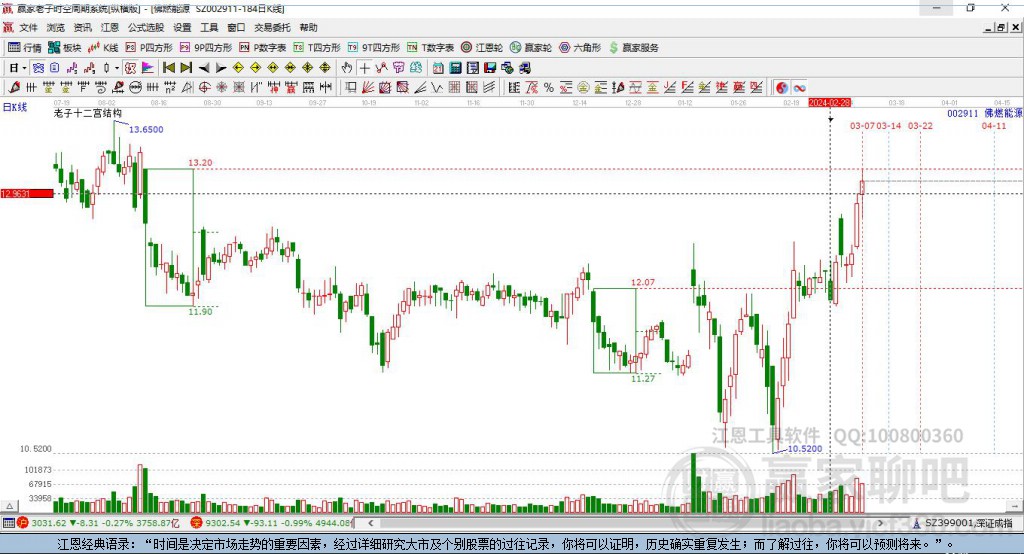Click the 03-07 forecast date marker

pyautogui.click(x=862, y=125)
